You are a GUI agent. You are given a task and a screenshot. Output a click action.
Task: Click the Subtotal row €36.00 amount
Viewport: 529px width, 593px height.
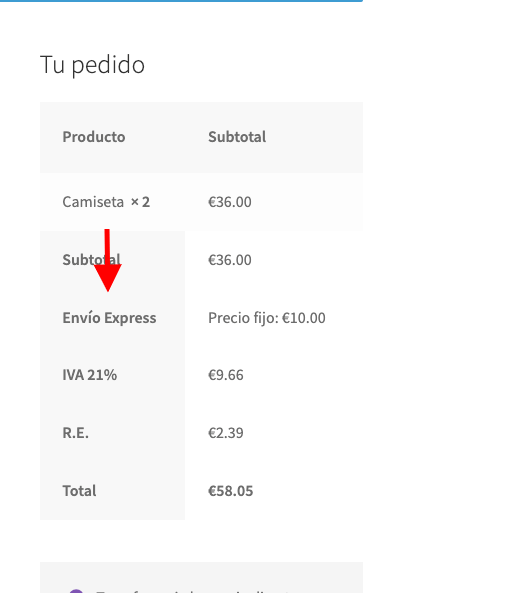tap(230, 260)
